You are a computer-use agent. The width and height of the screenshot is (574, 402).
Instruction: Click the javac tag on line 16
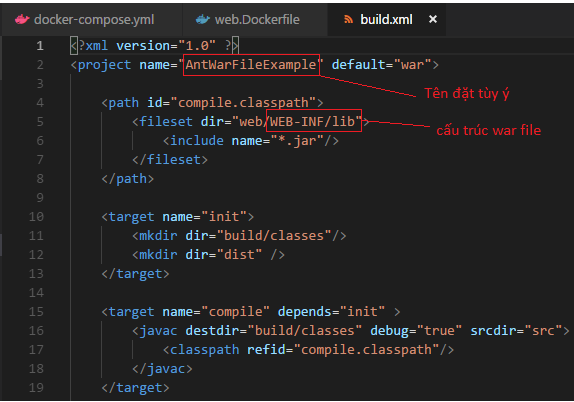154,331
